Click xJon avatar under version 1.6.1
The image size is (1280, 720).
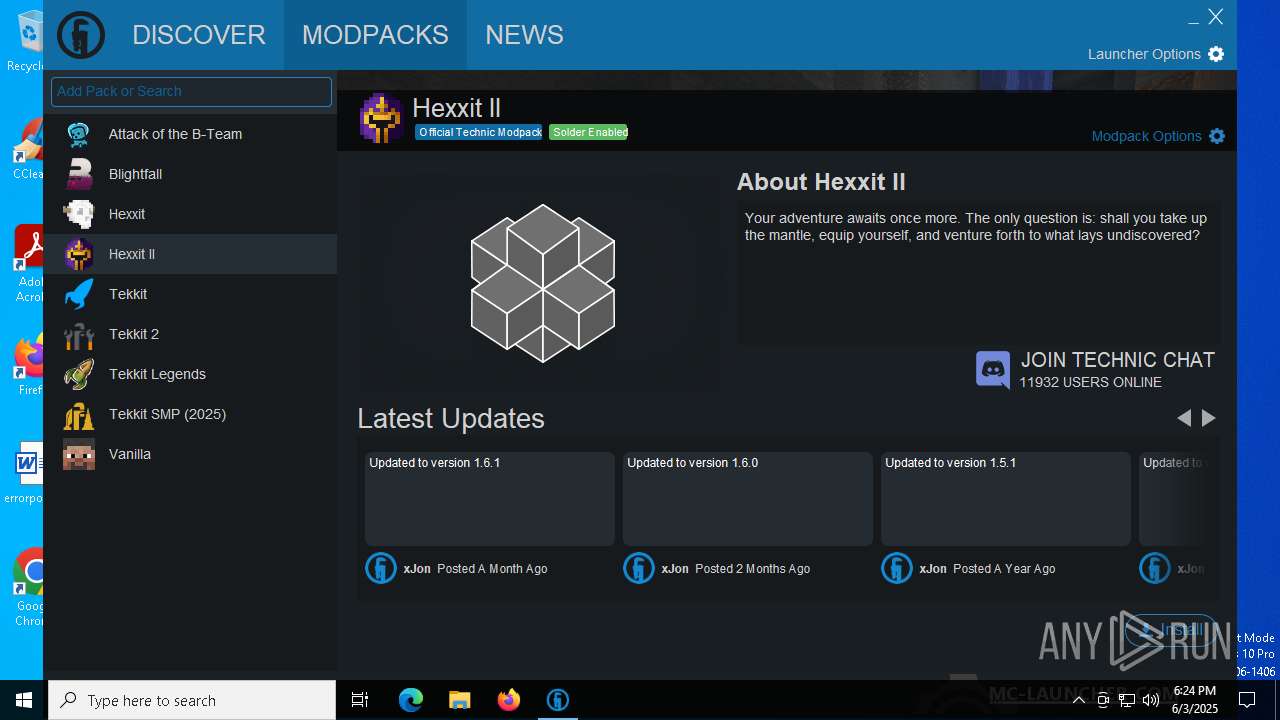(x=381, y=568)
